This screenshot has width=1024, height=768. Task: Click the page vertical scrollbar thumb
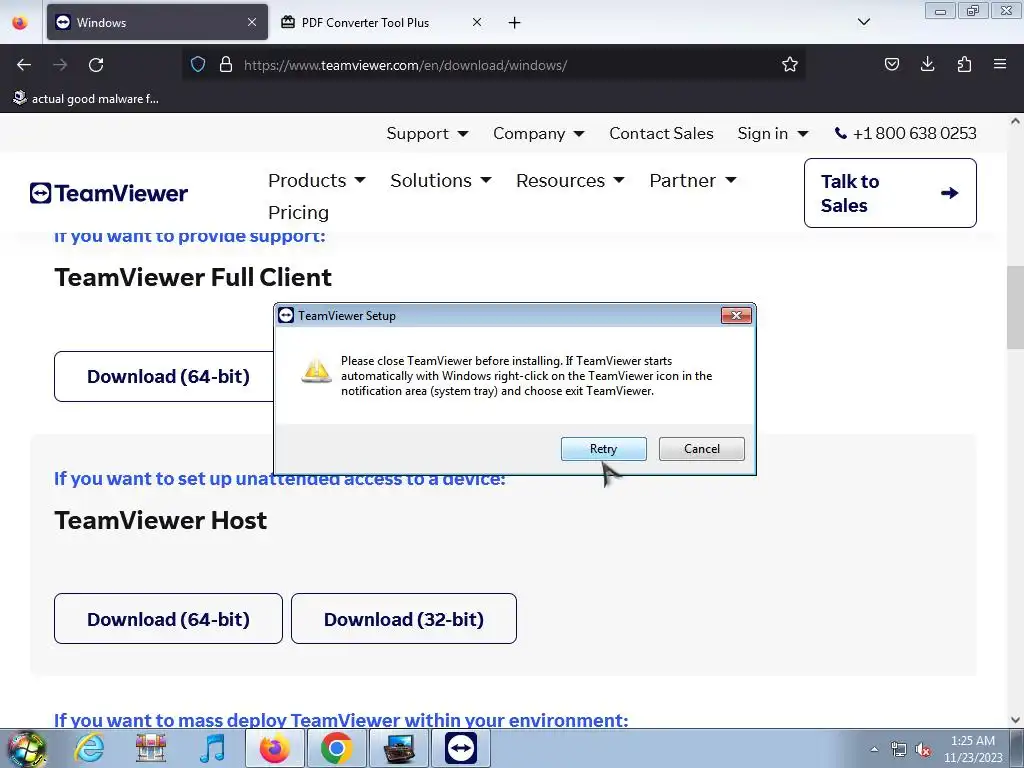point(1015,307)
